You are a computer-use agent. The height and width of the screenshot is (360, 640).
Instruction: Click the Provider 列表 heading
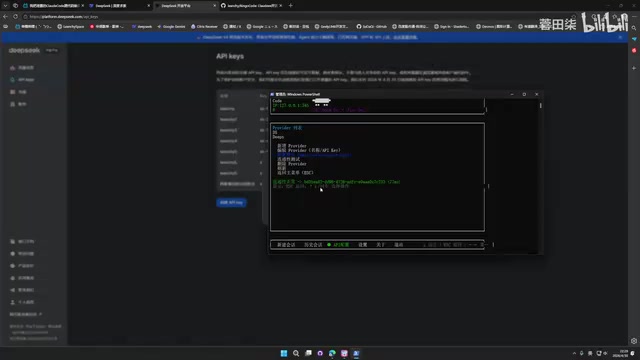click(x=287, y=128)
